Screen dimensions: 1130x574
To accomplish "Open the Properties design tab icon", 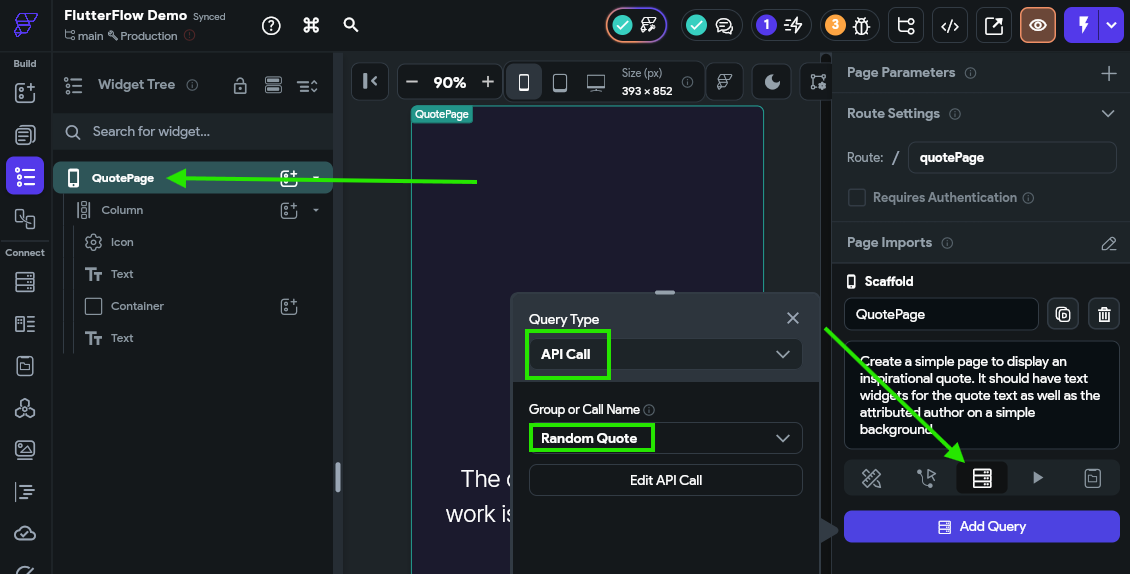I will 871,478.
